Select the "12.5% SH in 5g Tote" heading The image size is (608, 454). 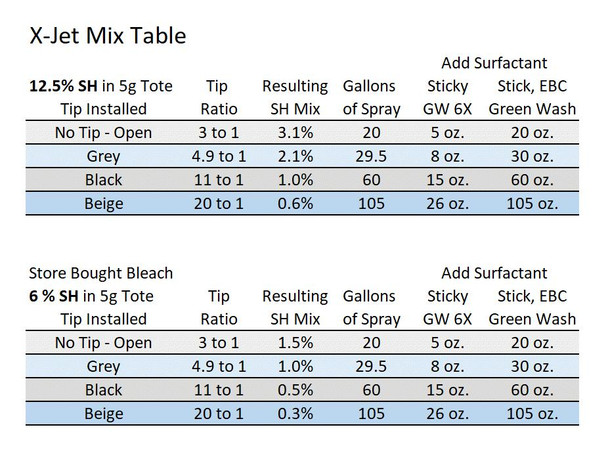click(x=102, y=86)
